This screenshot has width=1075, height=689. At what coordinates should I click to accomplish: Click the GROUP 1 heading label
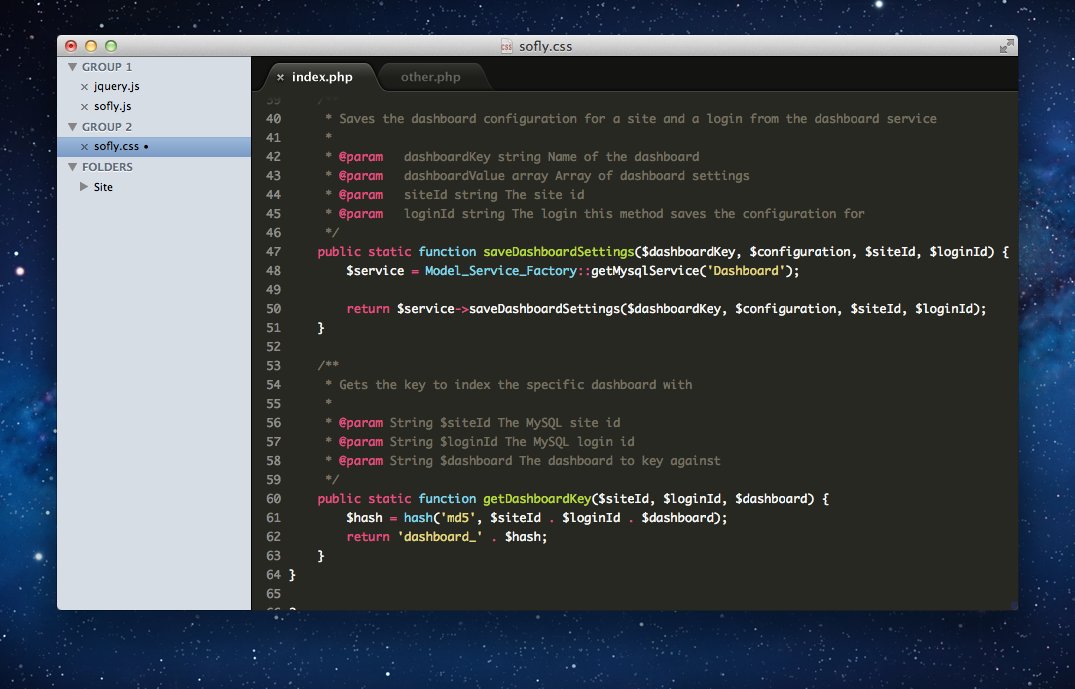(x=107, y=67)
